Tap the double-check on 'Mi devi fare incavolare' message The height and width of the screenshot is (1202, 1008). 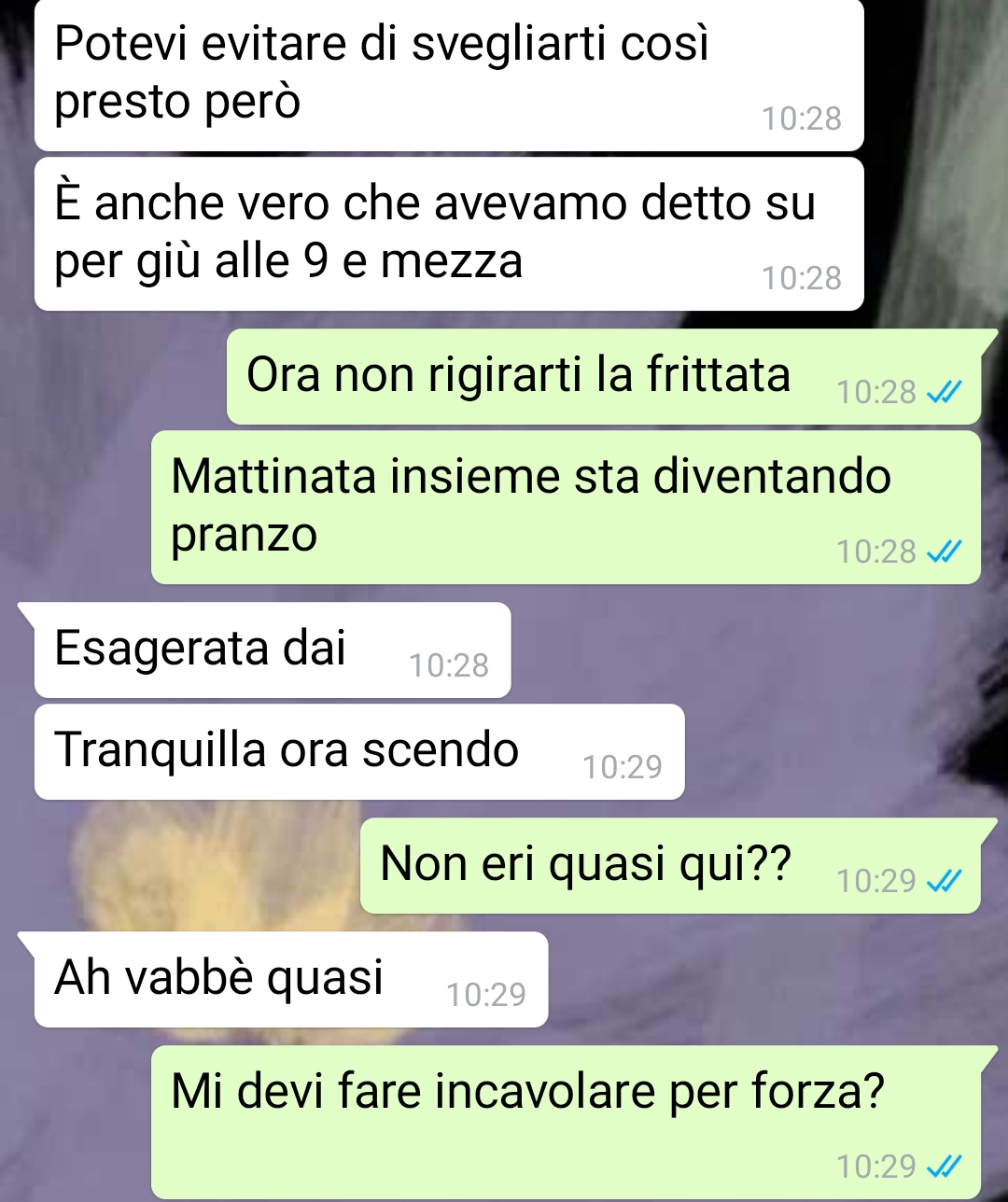point(944,1167)
